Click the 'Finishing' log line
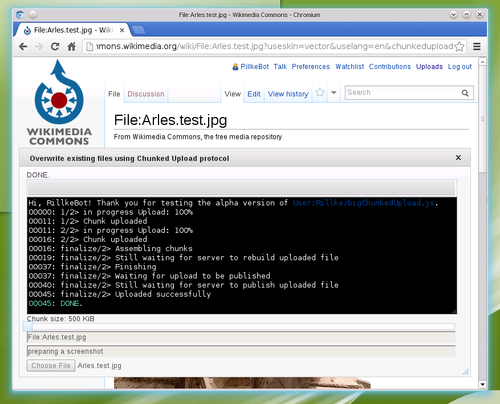Image resolution: width=500 pixels, height=404 pixels. pos(92,267)
